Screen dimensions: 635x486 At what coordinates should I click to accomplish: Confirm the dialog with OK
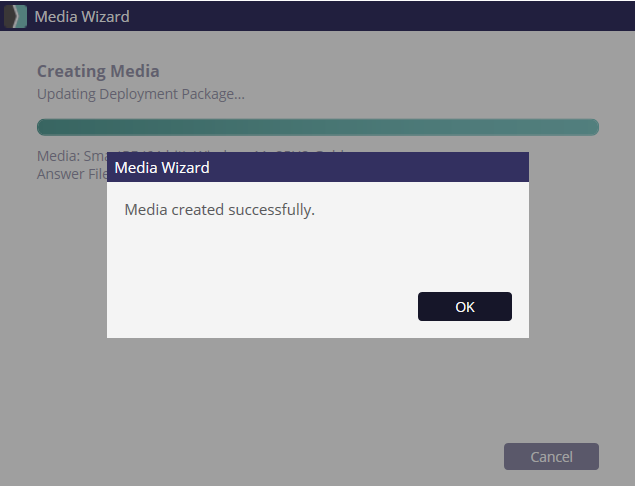[x=465, y=307]
